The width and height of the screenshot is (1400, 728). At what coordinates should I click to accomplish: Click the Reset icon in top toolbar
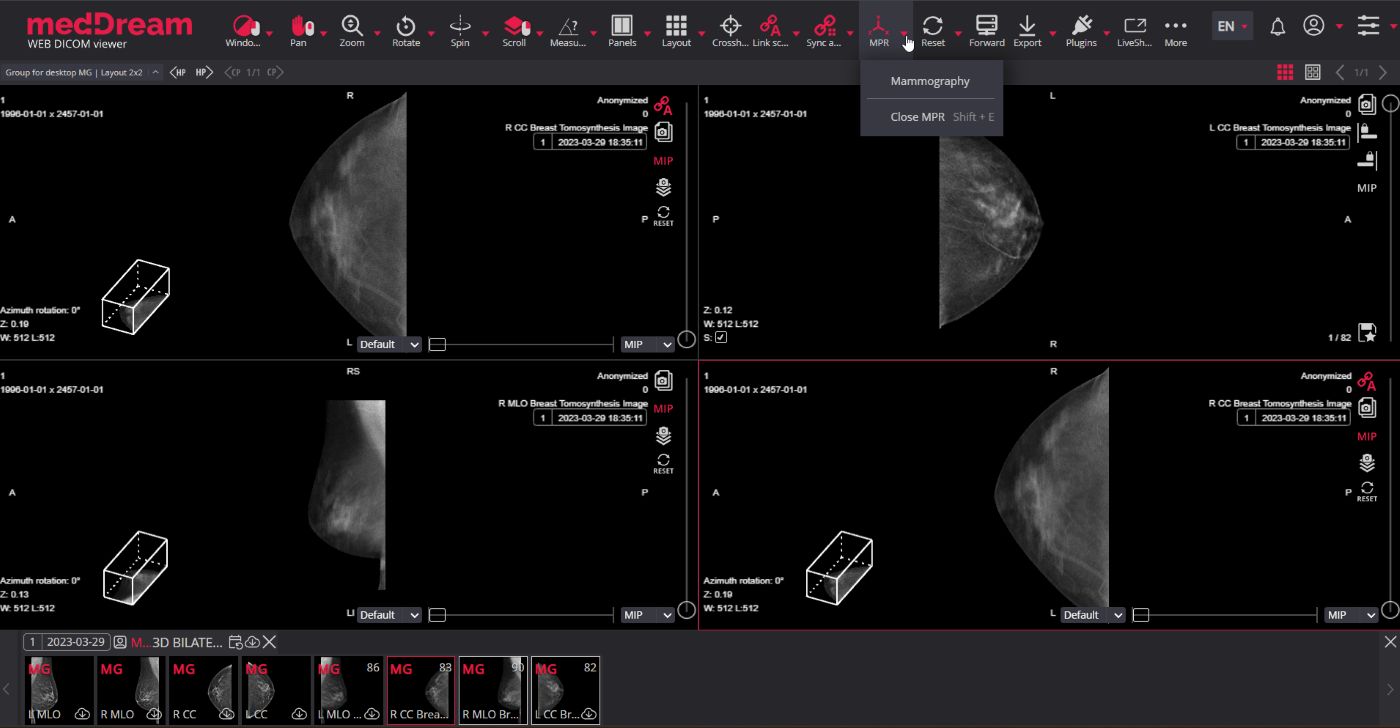pos(933,29)
